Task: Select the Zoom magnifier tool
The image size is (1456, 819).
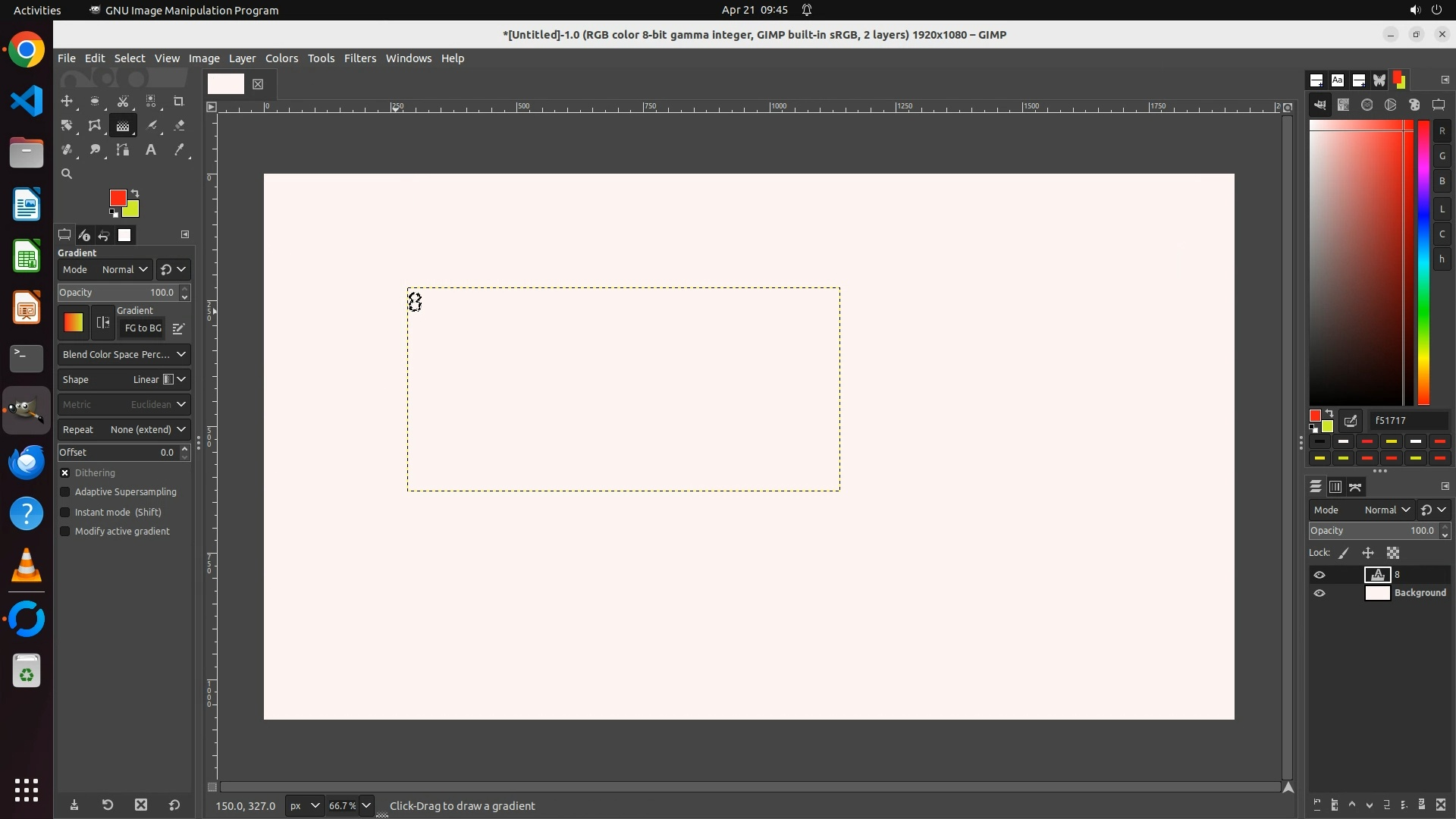Action: [x=67, y=174]
